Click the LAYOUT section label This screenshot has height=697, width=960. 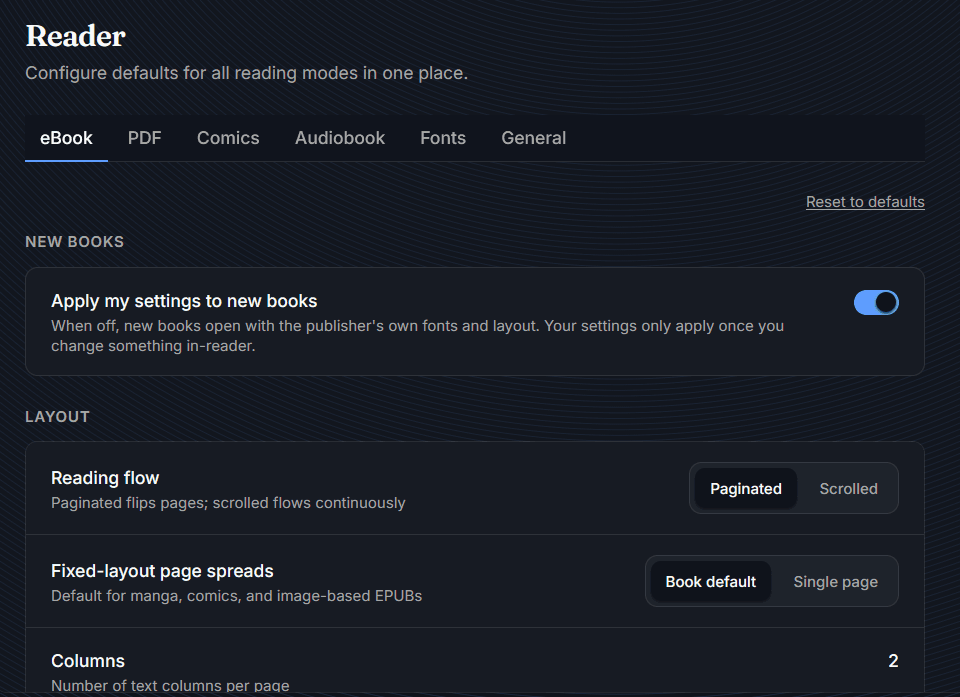tap(58, 417)
